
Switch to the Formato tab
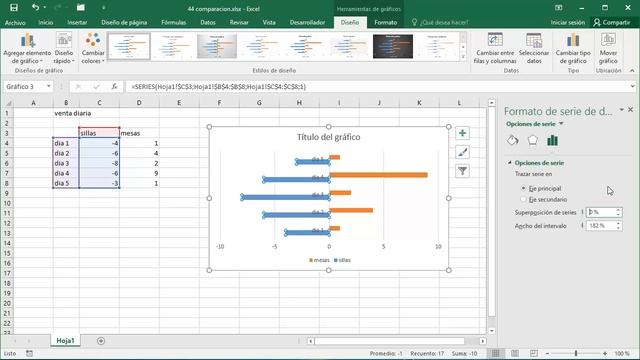(x=385, y=22)
